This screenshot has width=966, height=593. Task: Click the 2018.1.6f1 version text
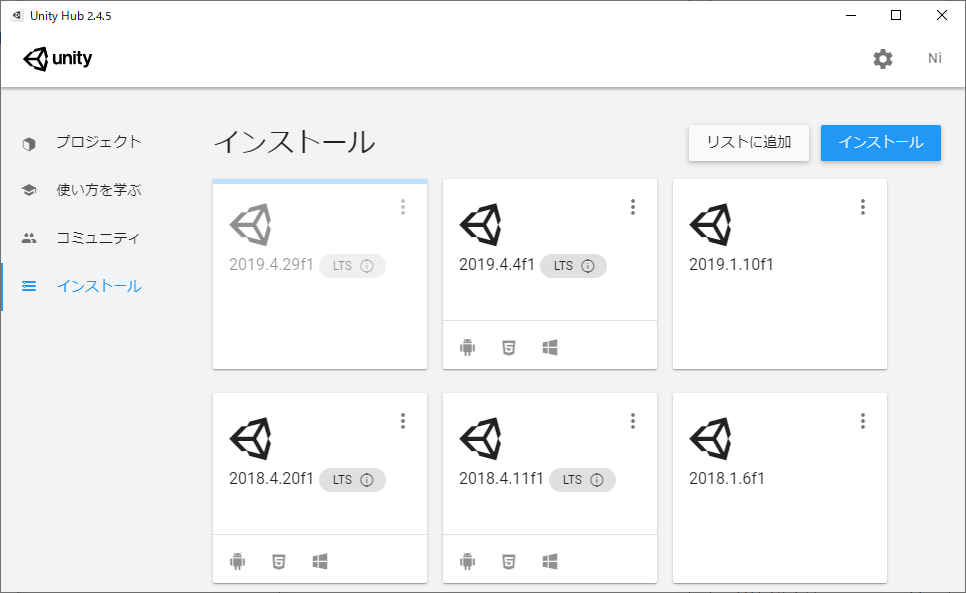point(726,478)
